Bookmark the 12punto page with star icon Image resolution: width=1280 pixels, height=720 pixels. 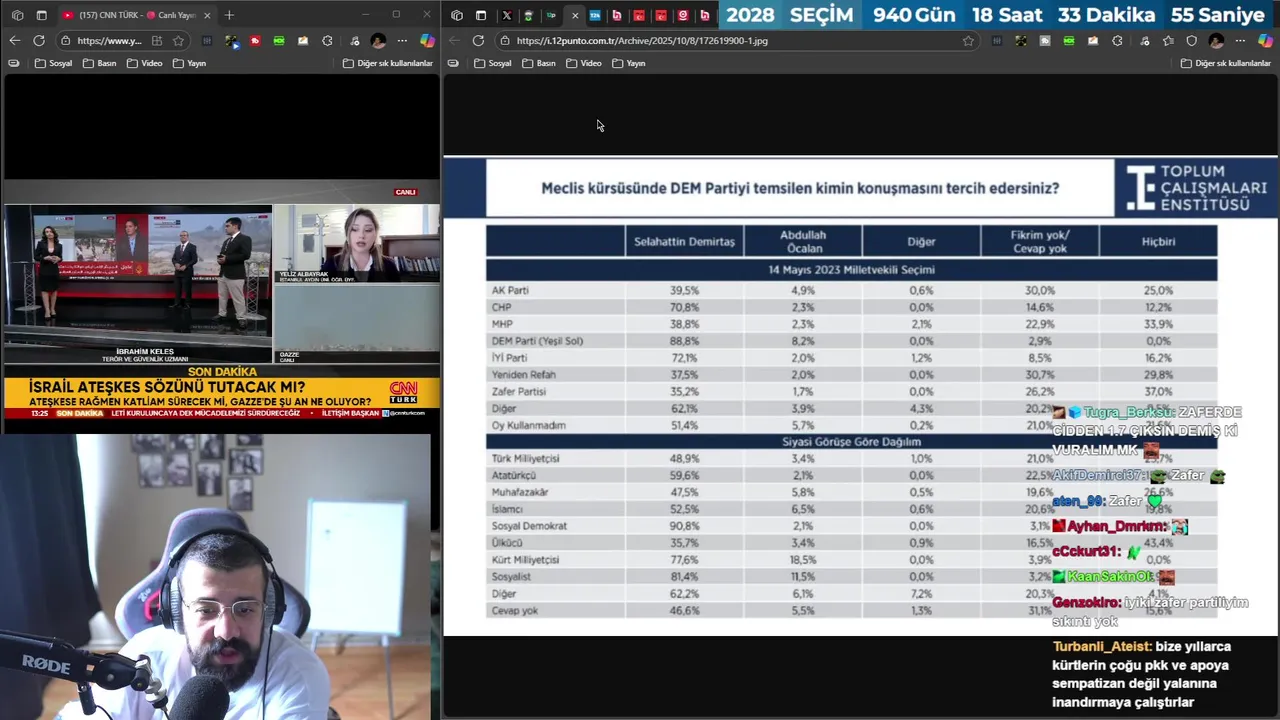968,41
